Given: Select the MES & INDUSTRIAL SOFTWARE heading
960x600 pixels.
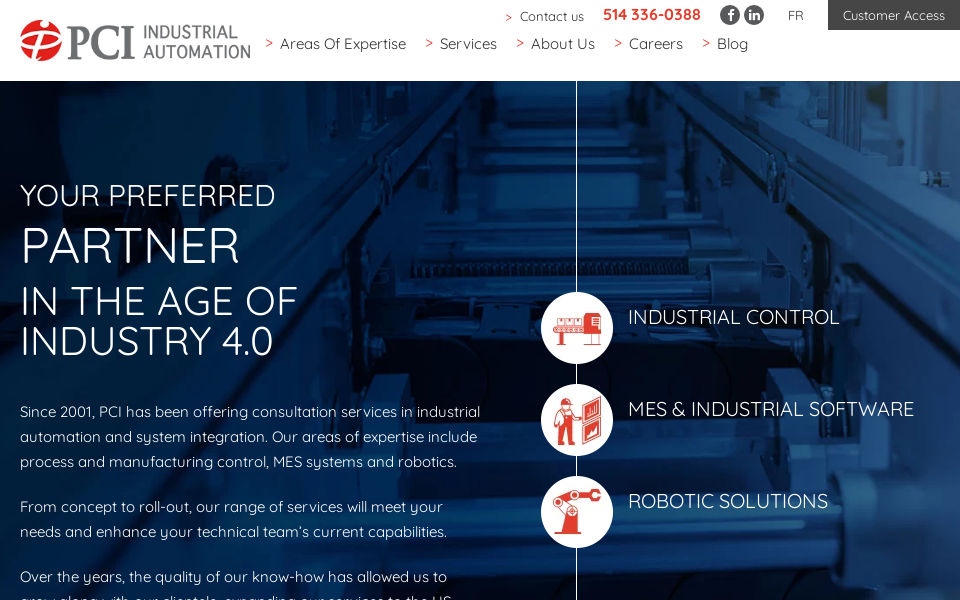Looking at the screenshot, I should [x=770, y=409].
